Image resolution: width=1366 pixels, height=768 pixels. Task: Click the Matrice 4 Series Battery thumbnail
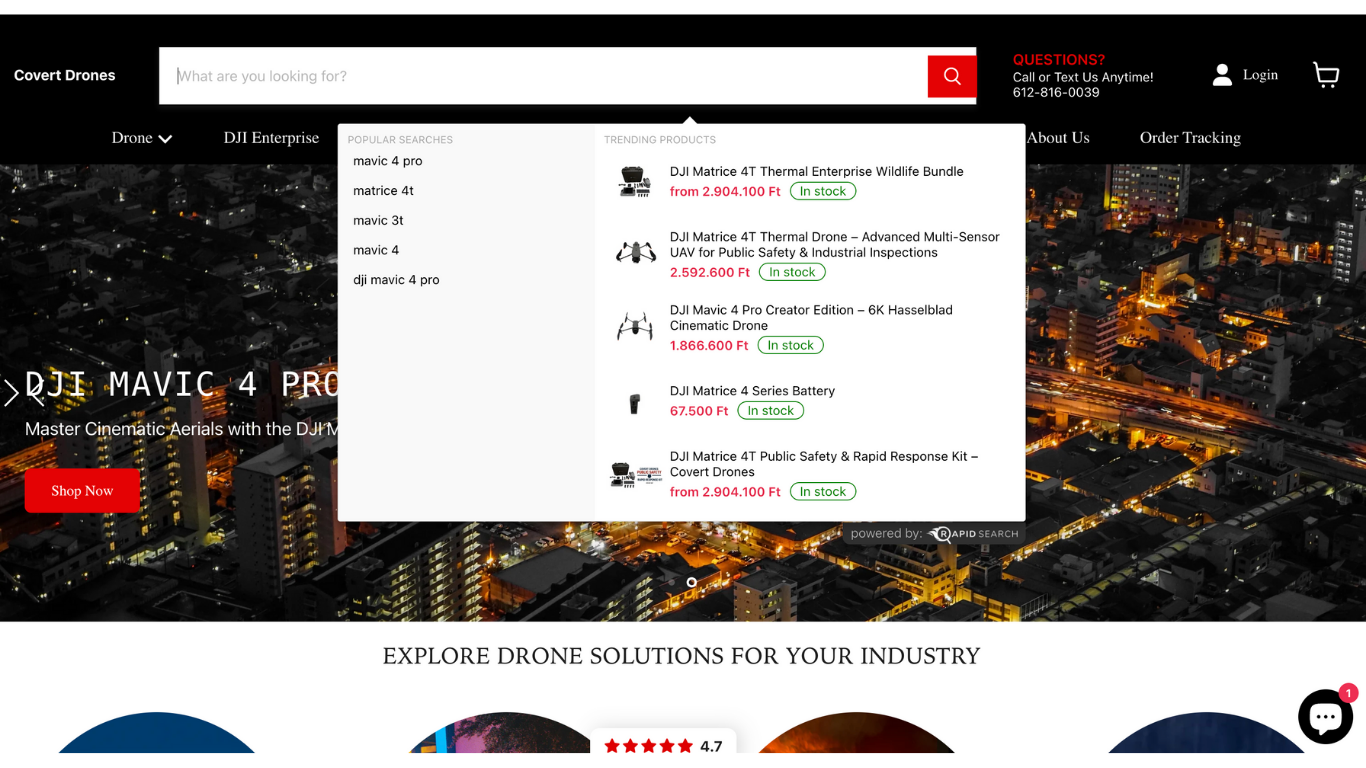point(635,403)
